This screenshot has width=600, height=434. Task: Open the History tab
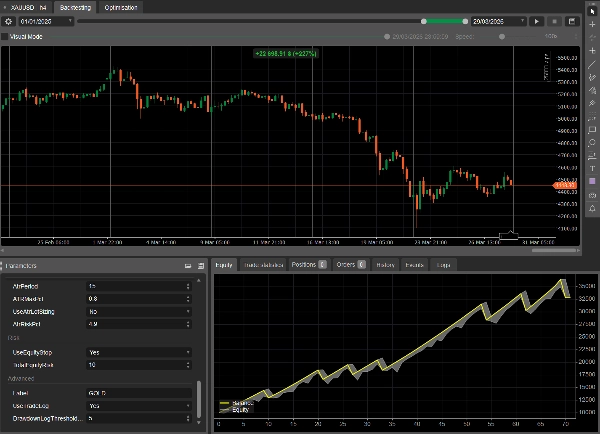[x=385, y=265]
